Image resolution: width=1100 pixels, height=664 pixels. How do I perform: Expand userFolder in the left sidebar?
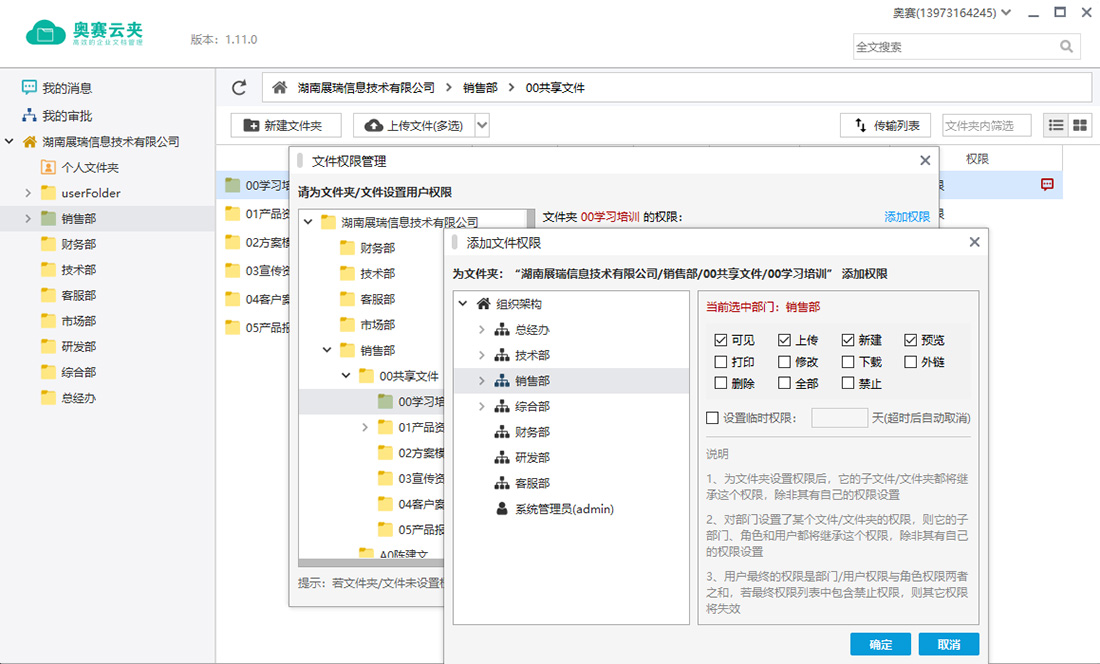(x=28, y=193)
